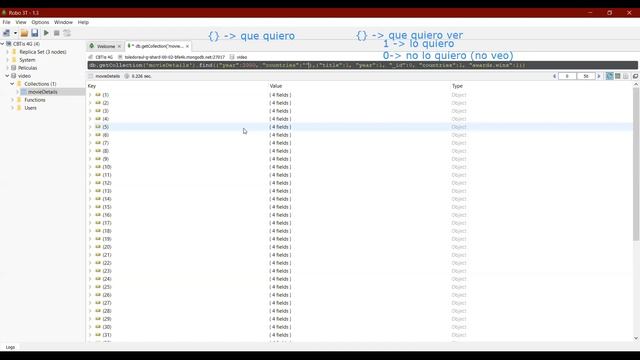Click the { 4 fields } value in row (15)
This screenshot has height=360, width=640.
pos(280,207)
